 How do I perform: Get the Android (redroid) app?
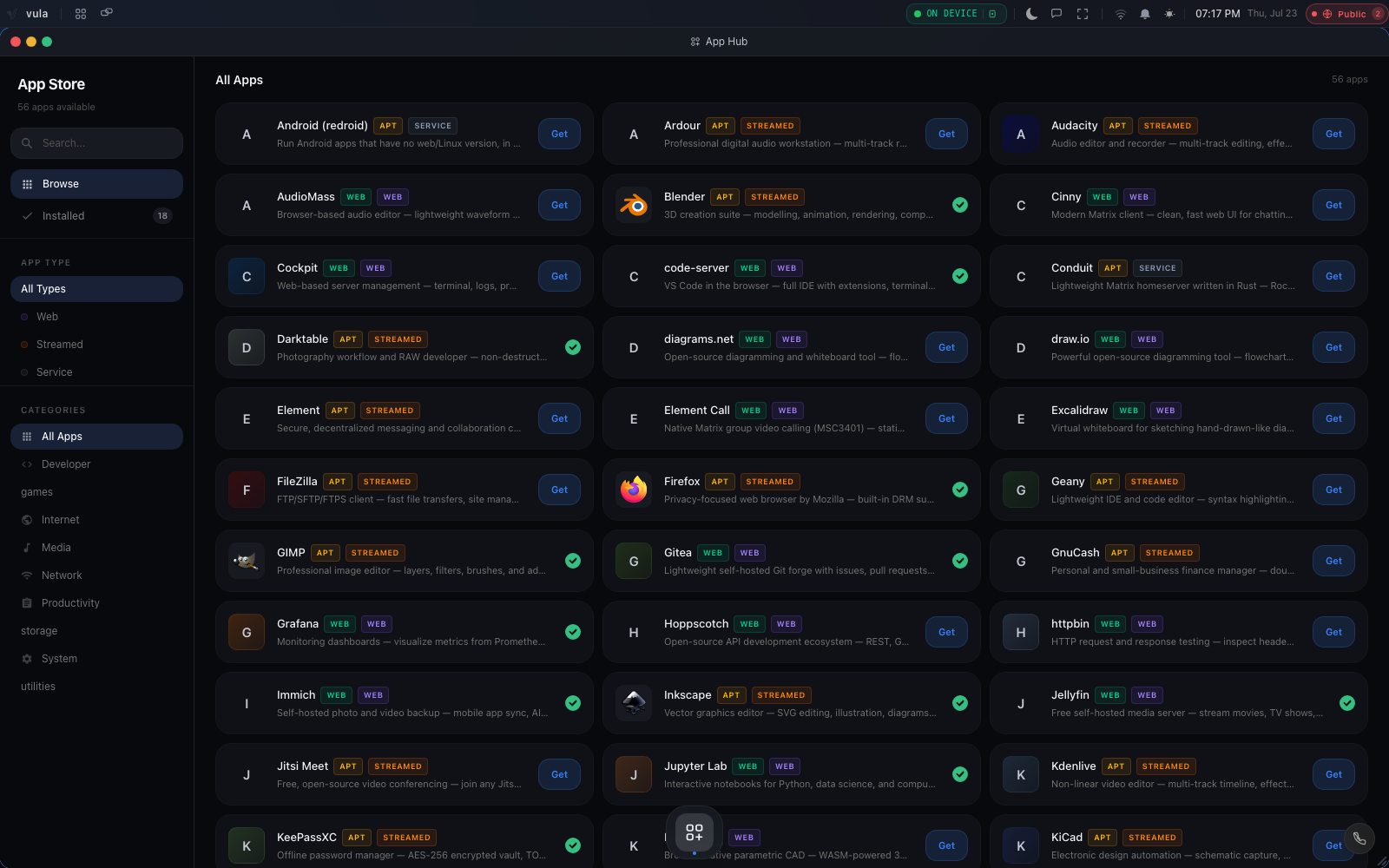click(560, 134)
